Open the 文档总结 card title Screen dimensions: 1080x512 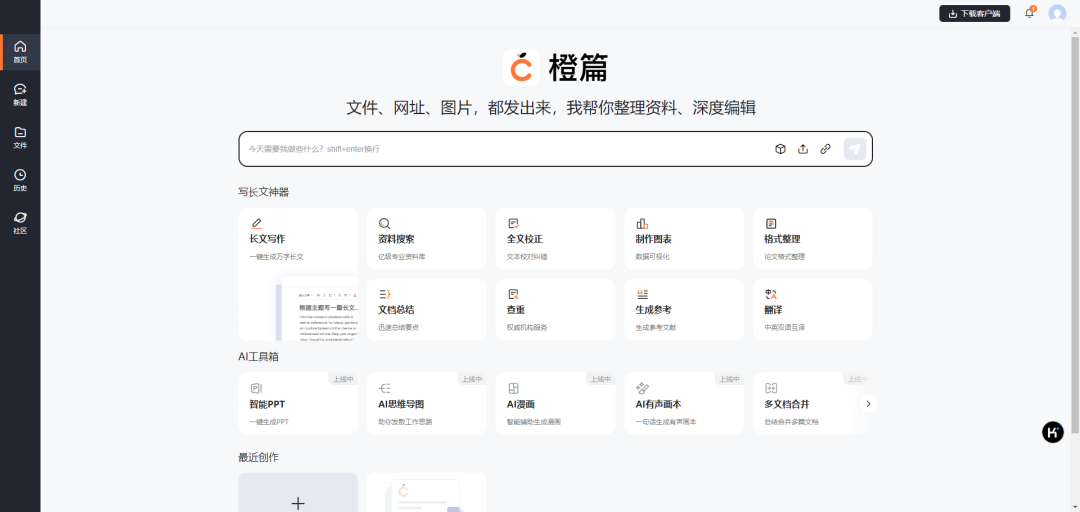click(x=396, y=310)
